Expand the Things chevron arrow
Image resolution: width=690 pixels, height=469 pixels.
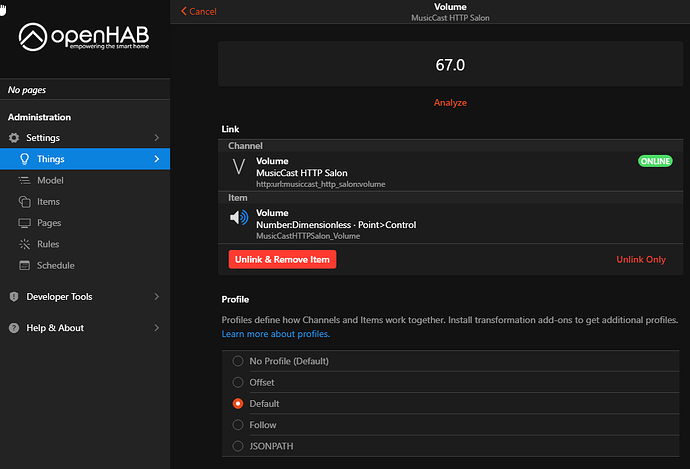157,159
